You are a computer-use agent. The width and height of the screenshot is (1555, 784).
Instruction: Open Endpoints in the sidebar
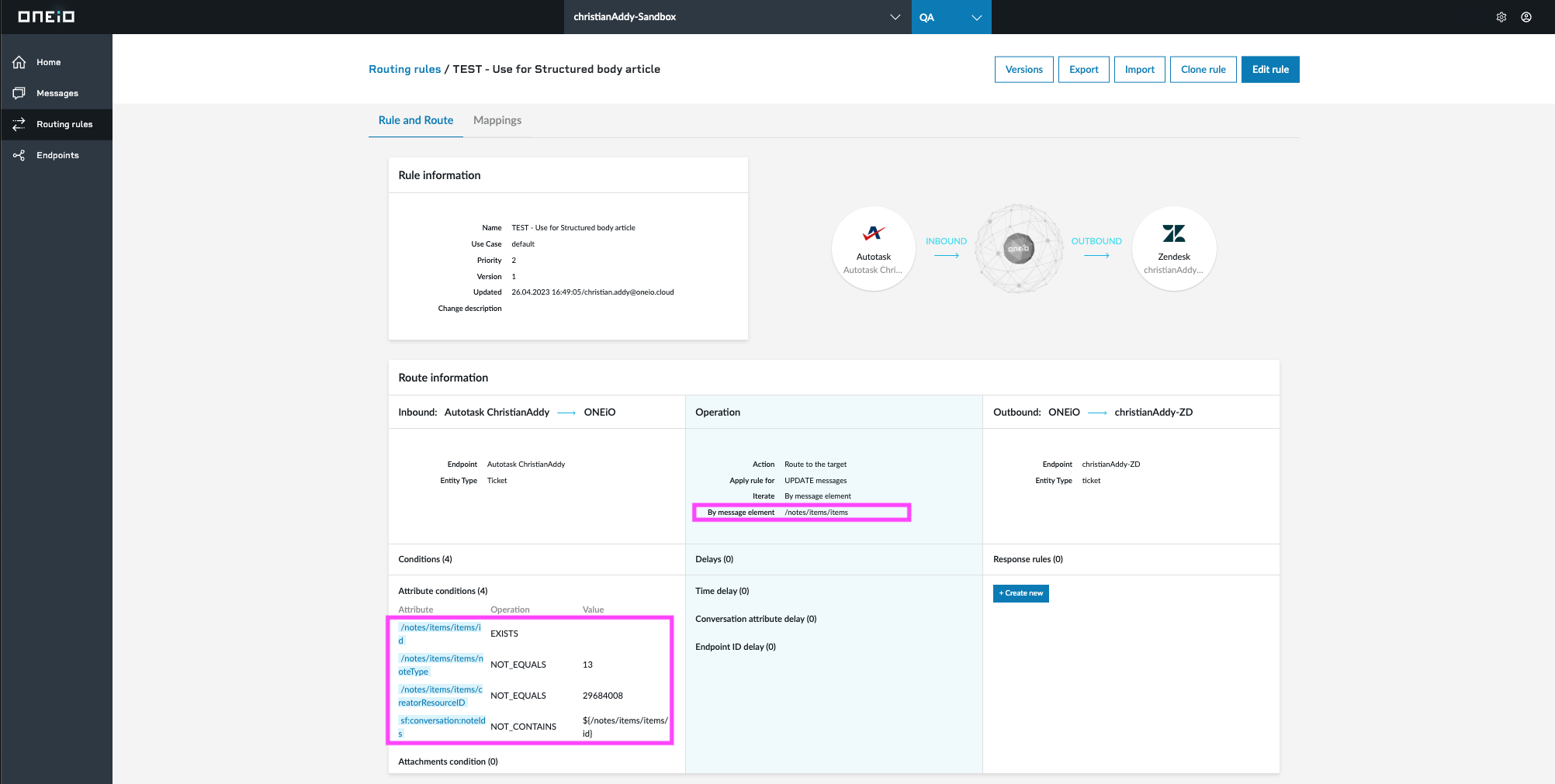coord(57,155)
